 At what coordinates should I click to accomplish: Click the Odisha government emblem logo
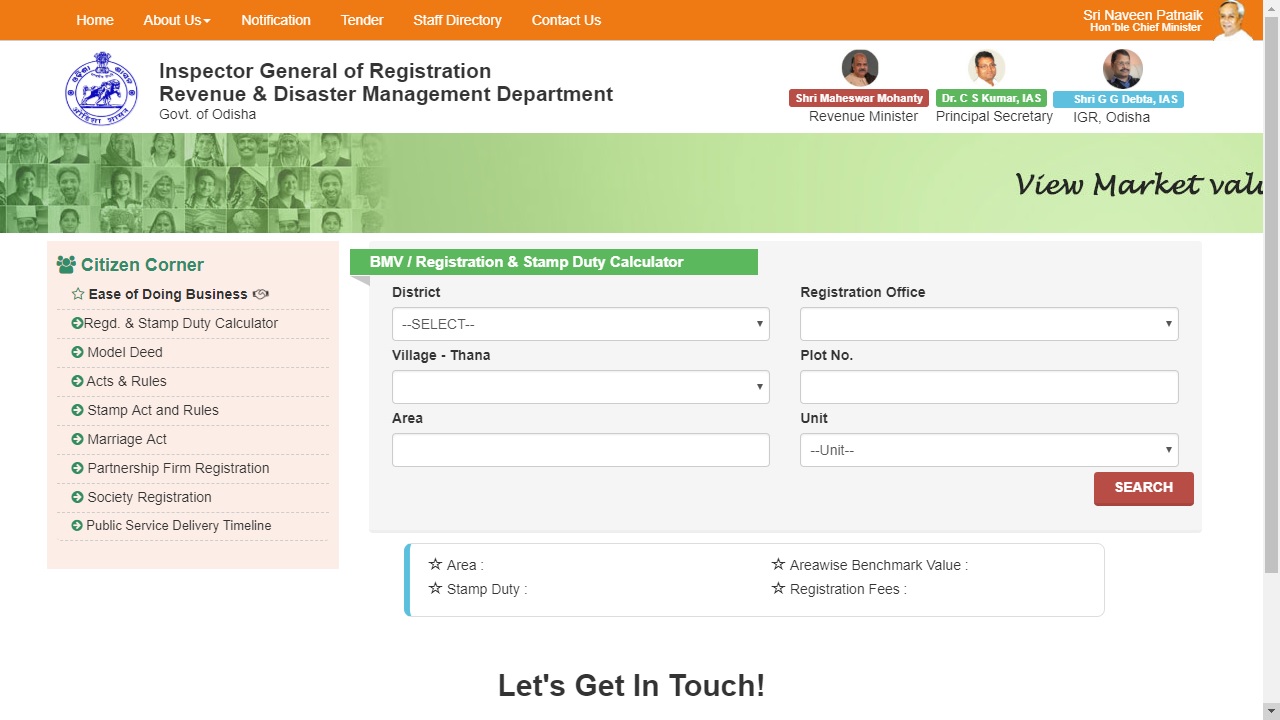pyautogui.click(x=101, y=89)
